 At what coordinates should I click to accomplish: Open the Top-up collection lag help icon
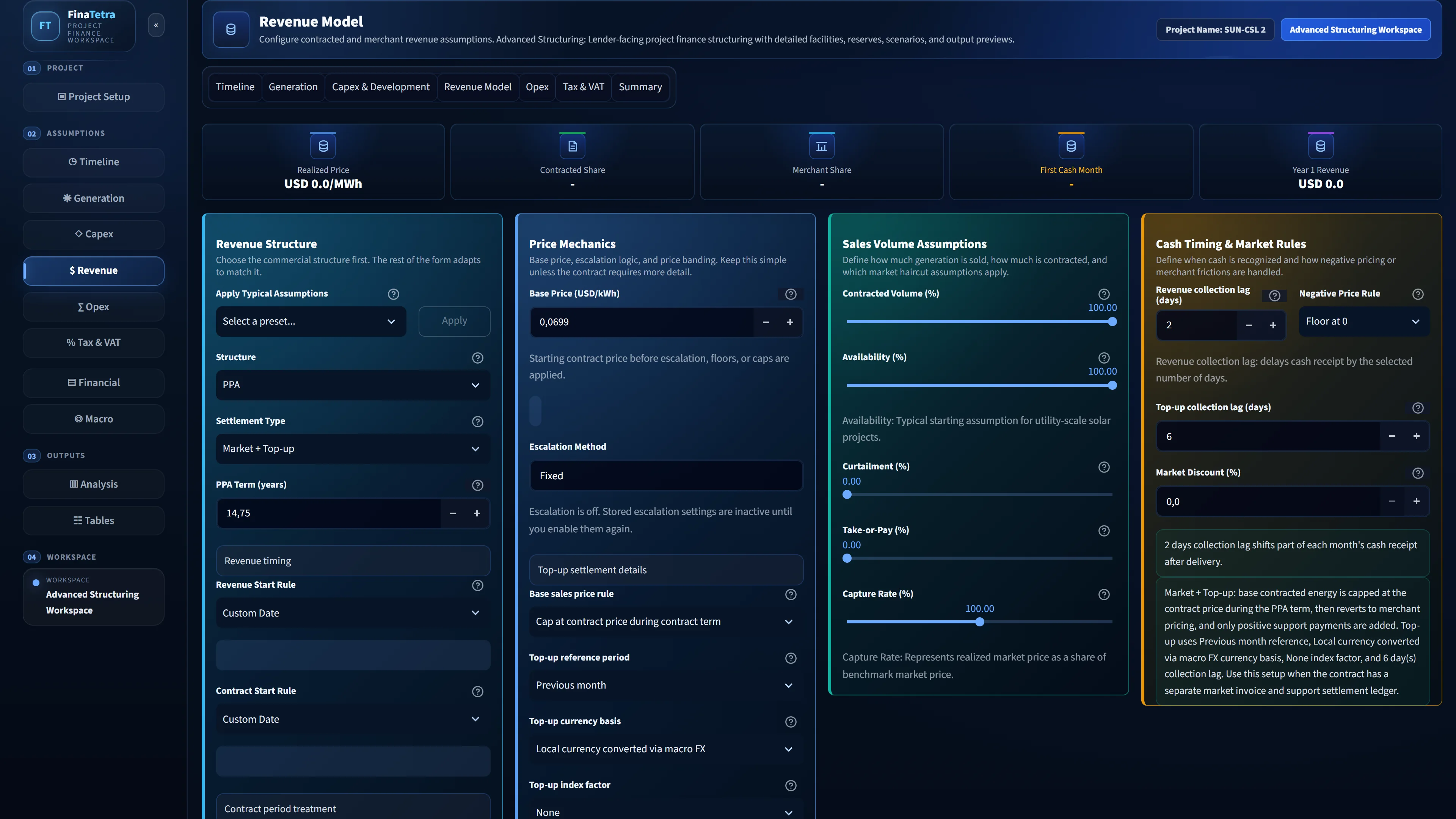coord(1418,408)
